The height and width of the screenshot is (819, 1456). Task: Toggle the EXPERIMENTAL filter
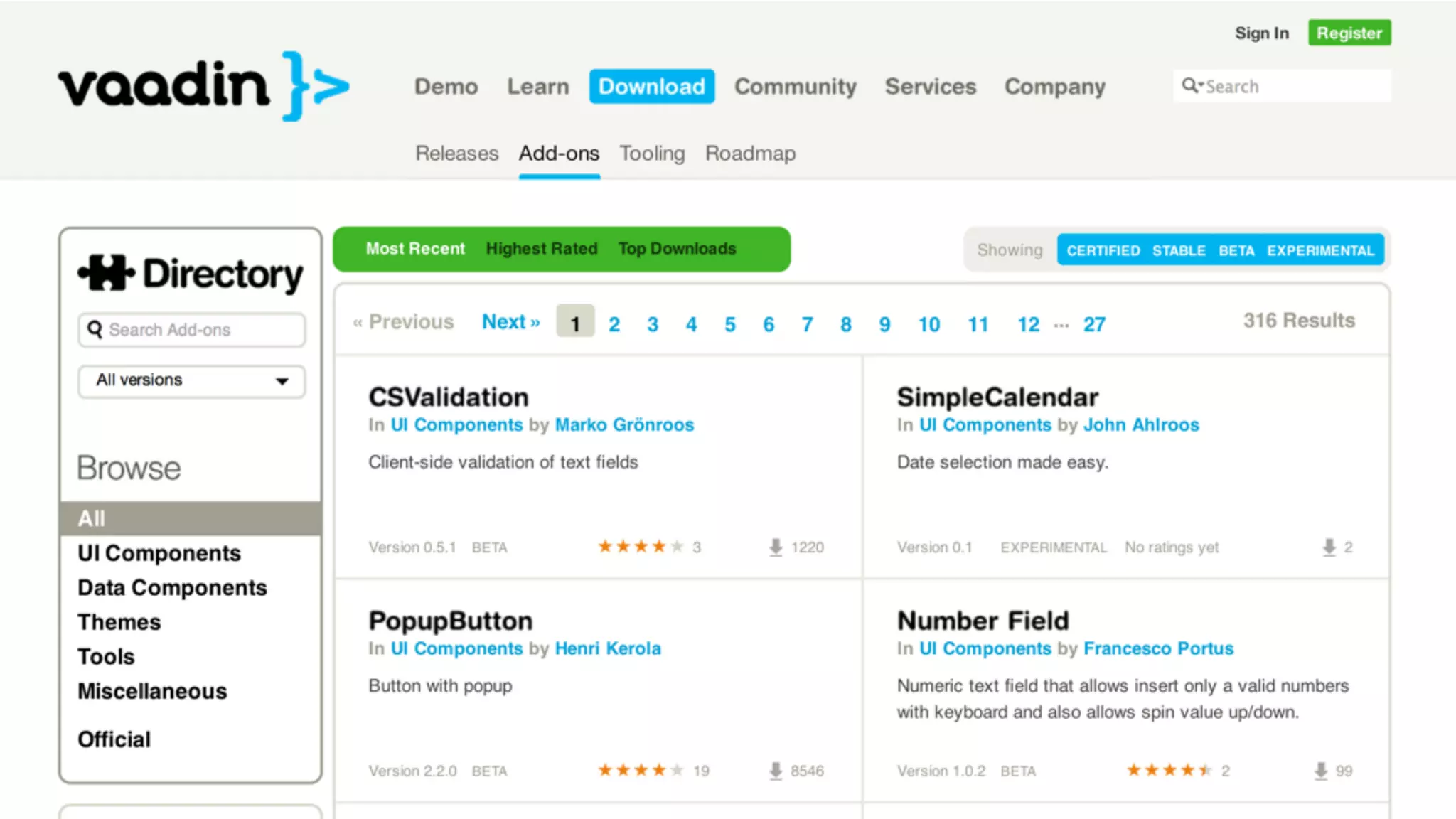pyautogui.click(x=1320, y=250)
